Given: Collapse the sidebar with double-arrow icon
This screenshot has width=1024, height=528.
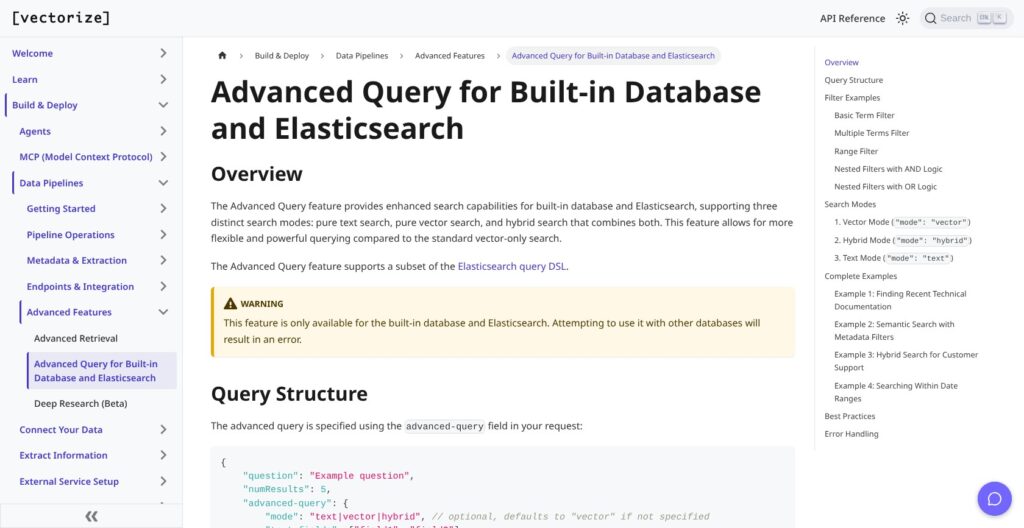Looking at the screenshot, I should point(91,516).
